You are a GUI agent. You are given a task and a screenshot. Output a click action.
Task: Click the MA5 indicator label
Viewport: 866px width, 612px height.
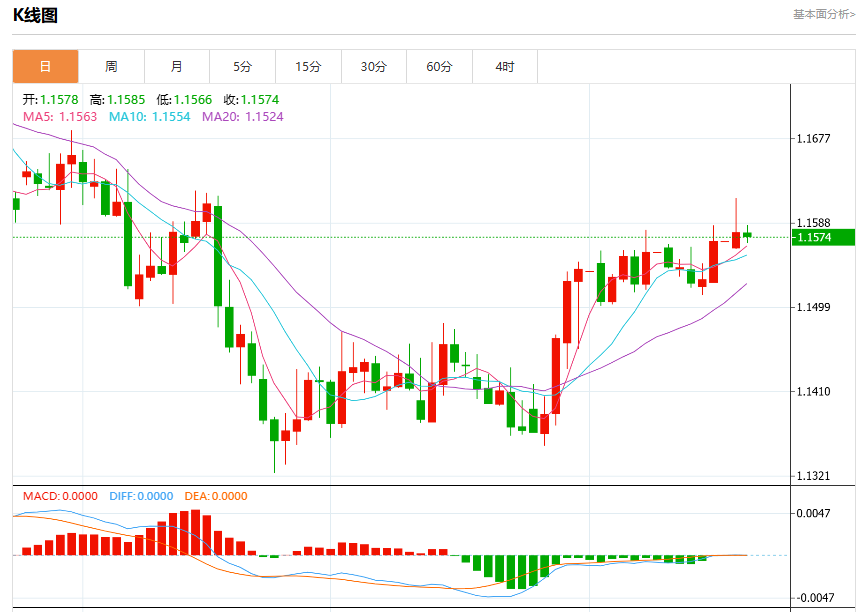(60, 117)
